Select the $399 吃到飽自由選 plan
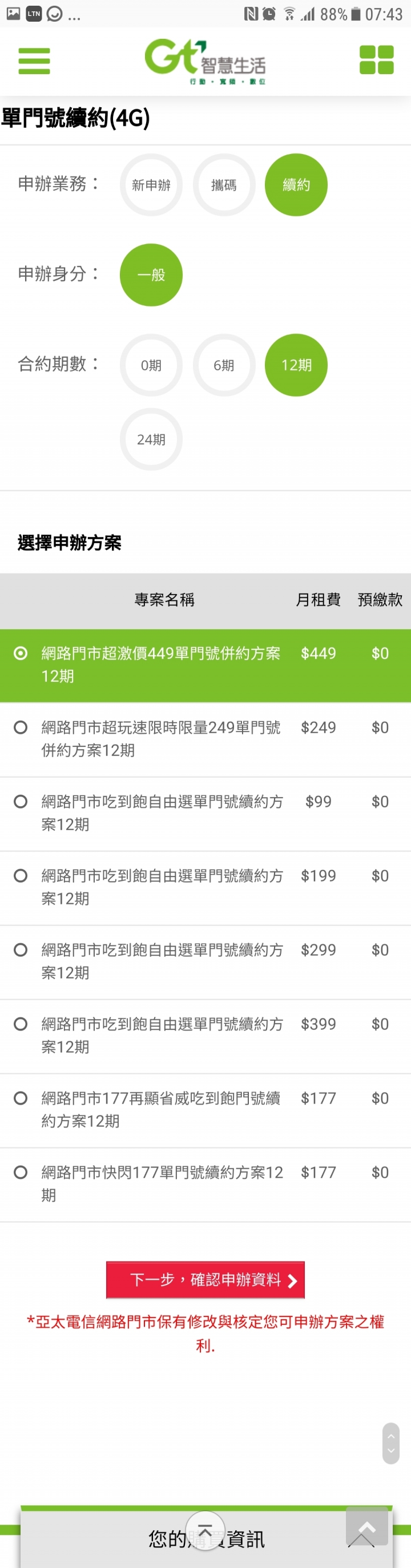Viewport: 411px width, 1568px height. (205, 1036)
